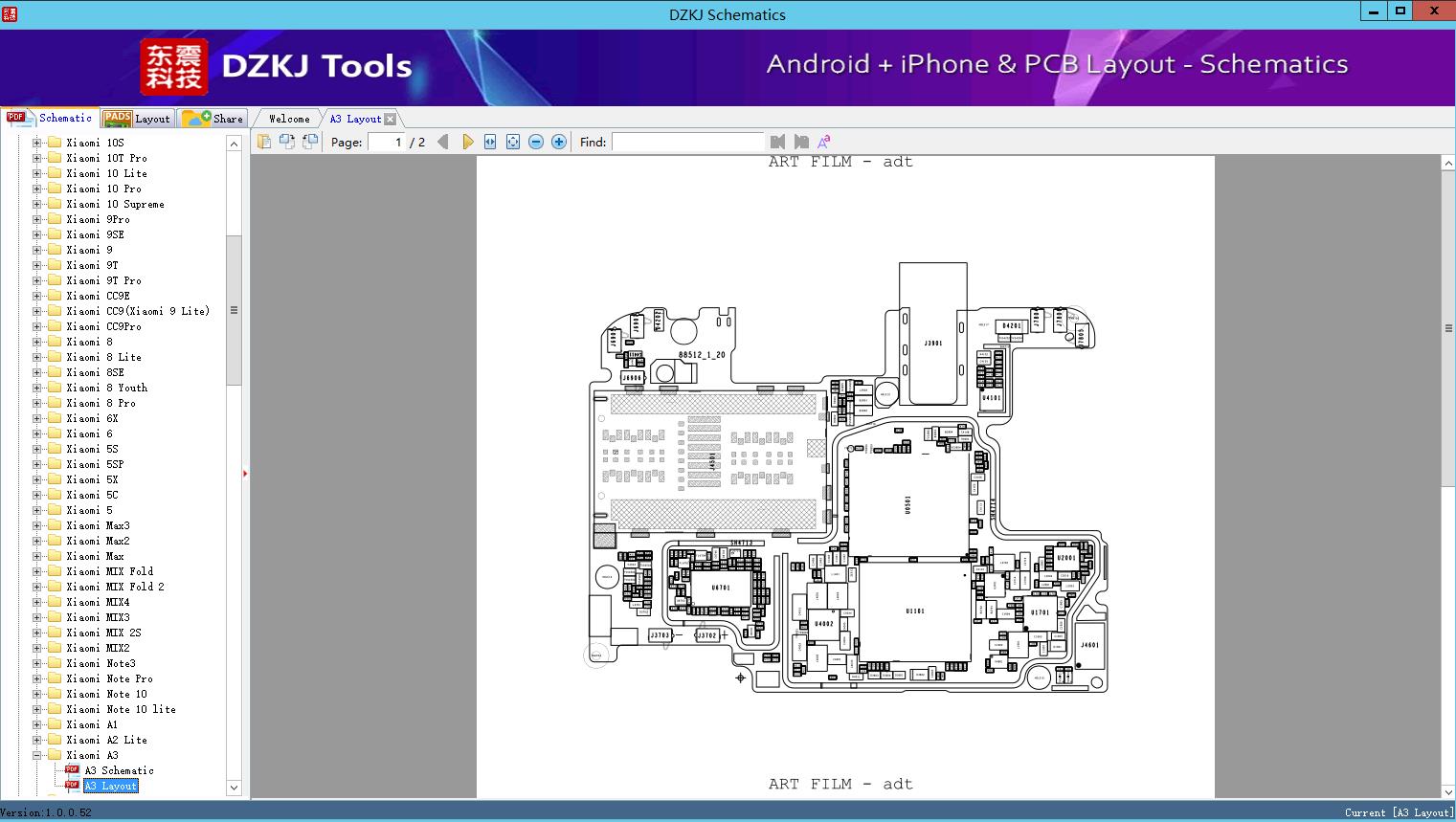Select Xiaomi 10 Pro in tree

tap(103, 189)
